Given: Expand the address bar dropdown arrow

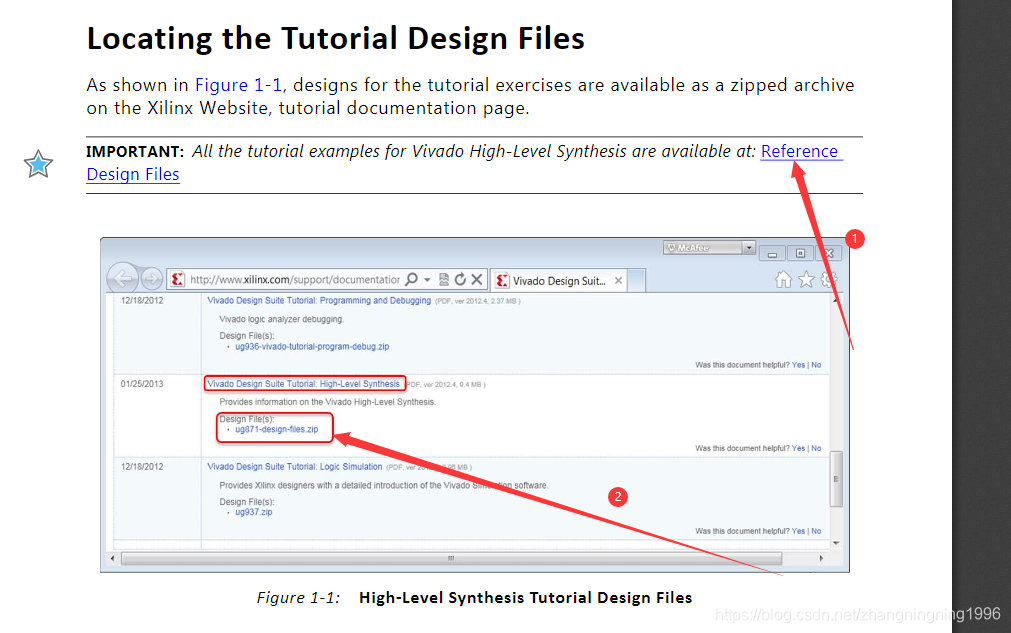Looking at the screenshot, I should [x=427, y=280].
